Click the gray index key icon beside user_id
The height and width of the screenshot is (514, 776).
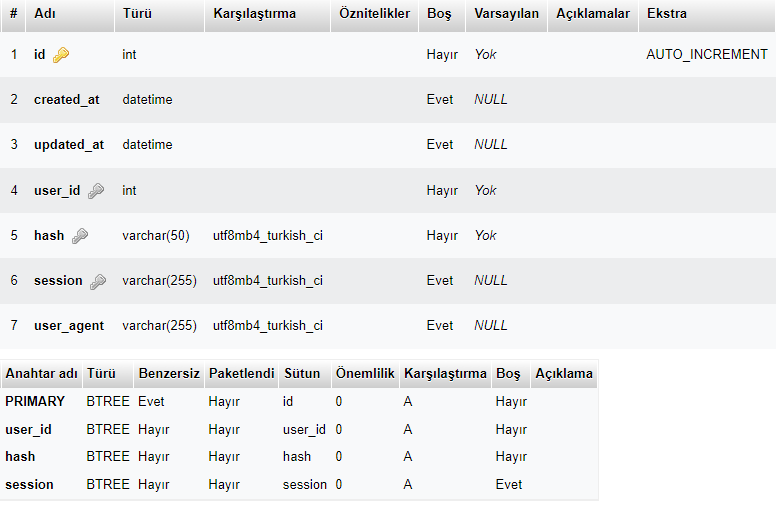tap(96, 191)
